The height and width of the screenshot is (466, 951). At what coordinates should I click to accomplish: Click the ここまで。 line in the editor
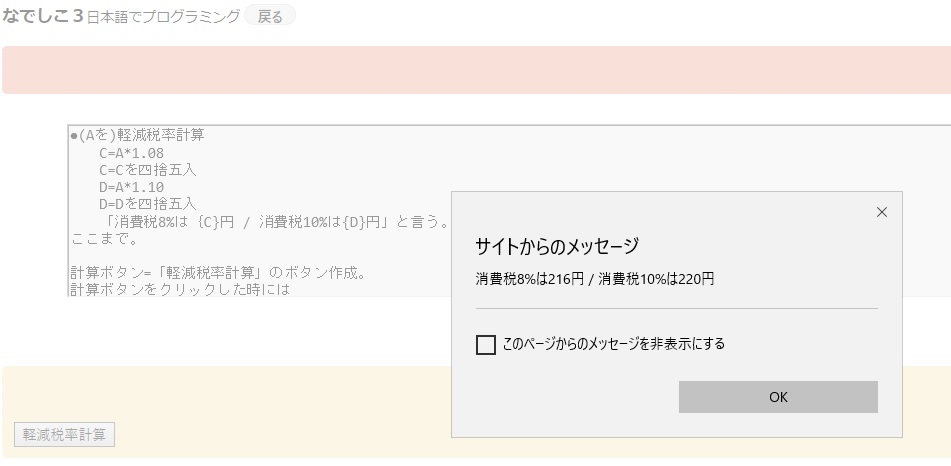coord(105,239)
